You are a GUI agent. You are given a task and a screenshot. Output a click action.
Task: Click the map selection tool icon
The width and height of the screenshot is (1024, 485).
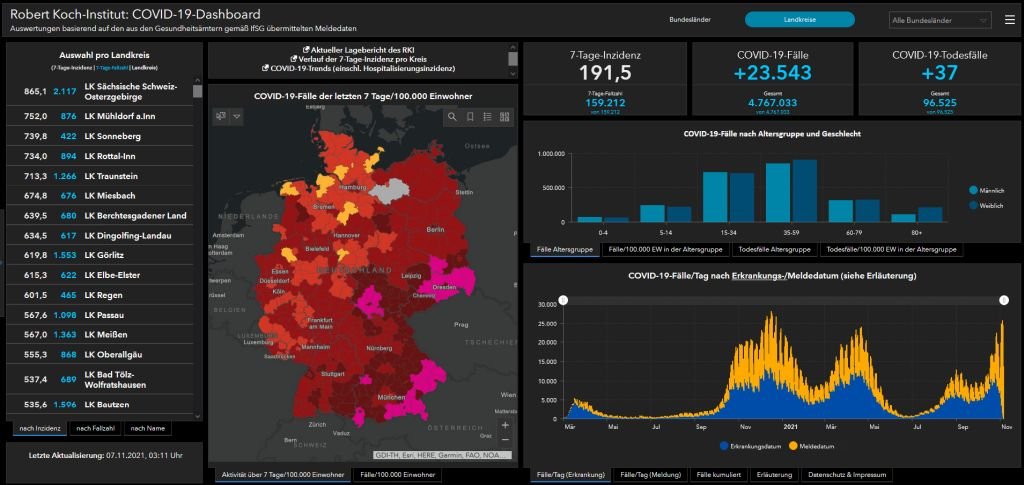pos(221,116)
